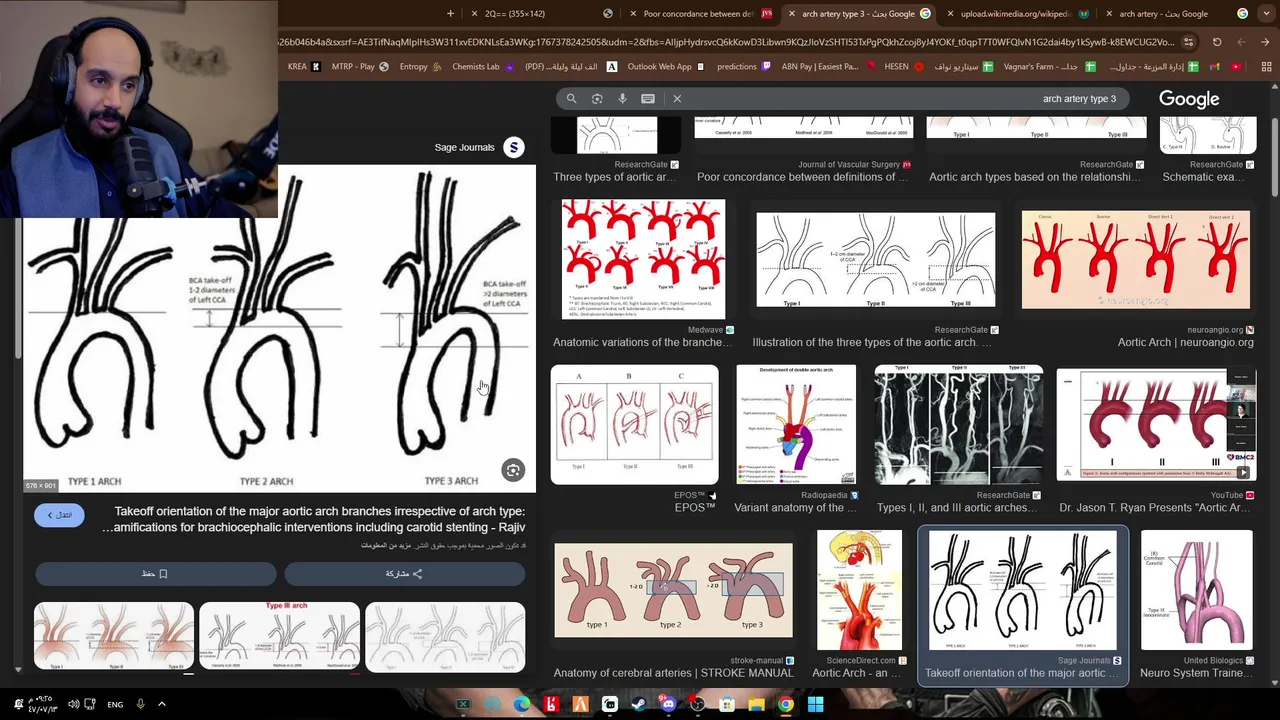Close the '2Q== (355×142)' tab
Viewport: 1280px width, 720px height.
475,14
